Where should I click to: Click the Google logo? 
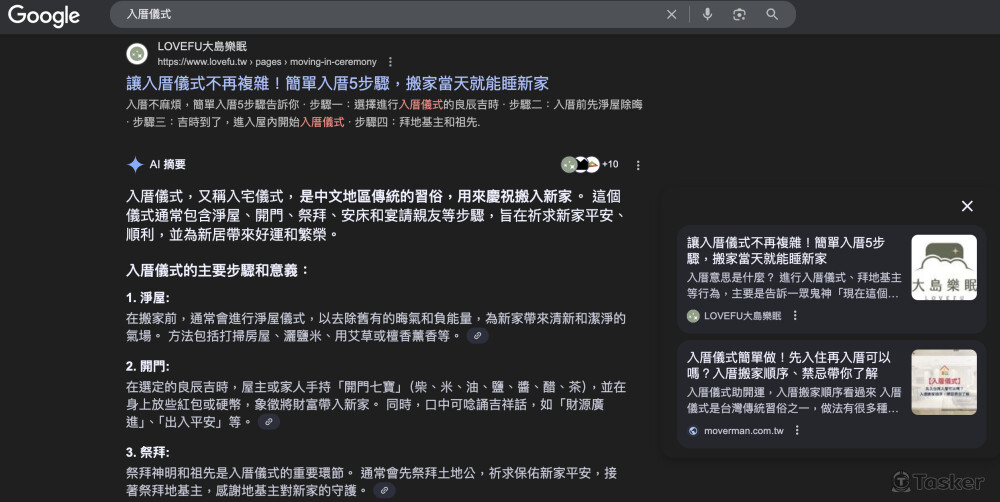[44, 15]
